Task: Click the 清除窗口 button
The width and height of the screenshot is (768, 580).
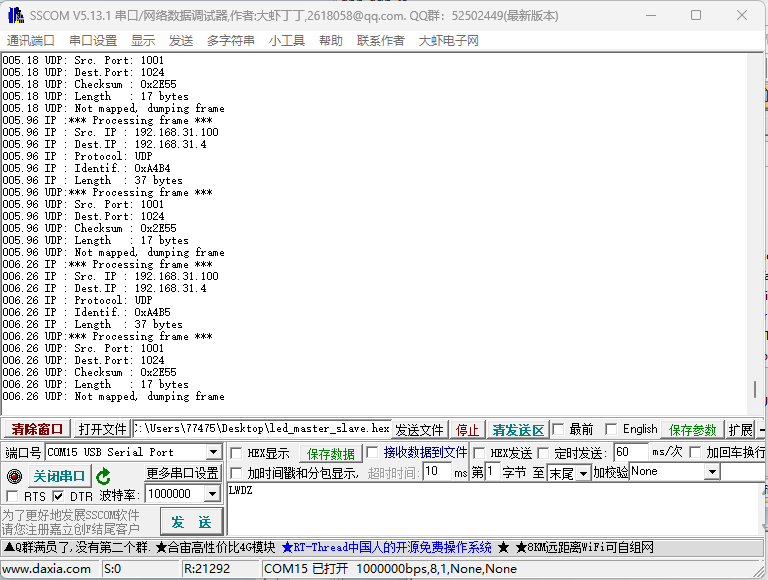Action: pos(37,430)
